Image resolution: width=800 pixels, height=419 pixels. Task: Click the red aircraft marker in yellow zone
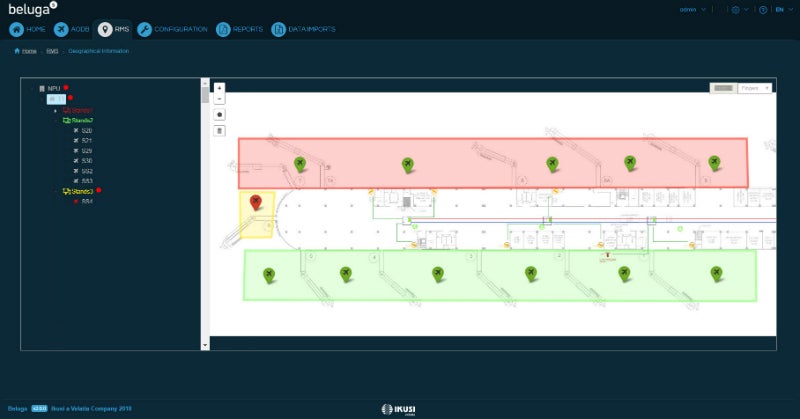[x=256, y=202]
